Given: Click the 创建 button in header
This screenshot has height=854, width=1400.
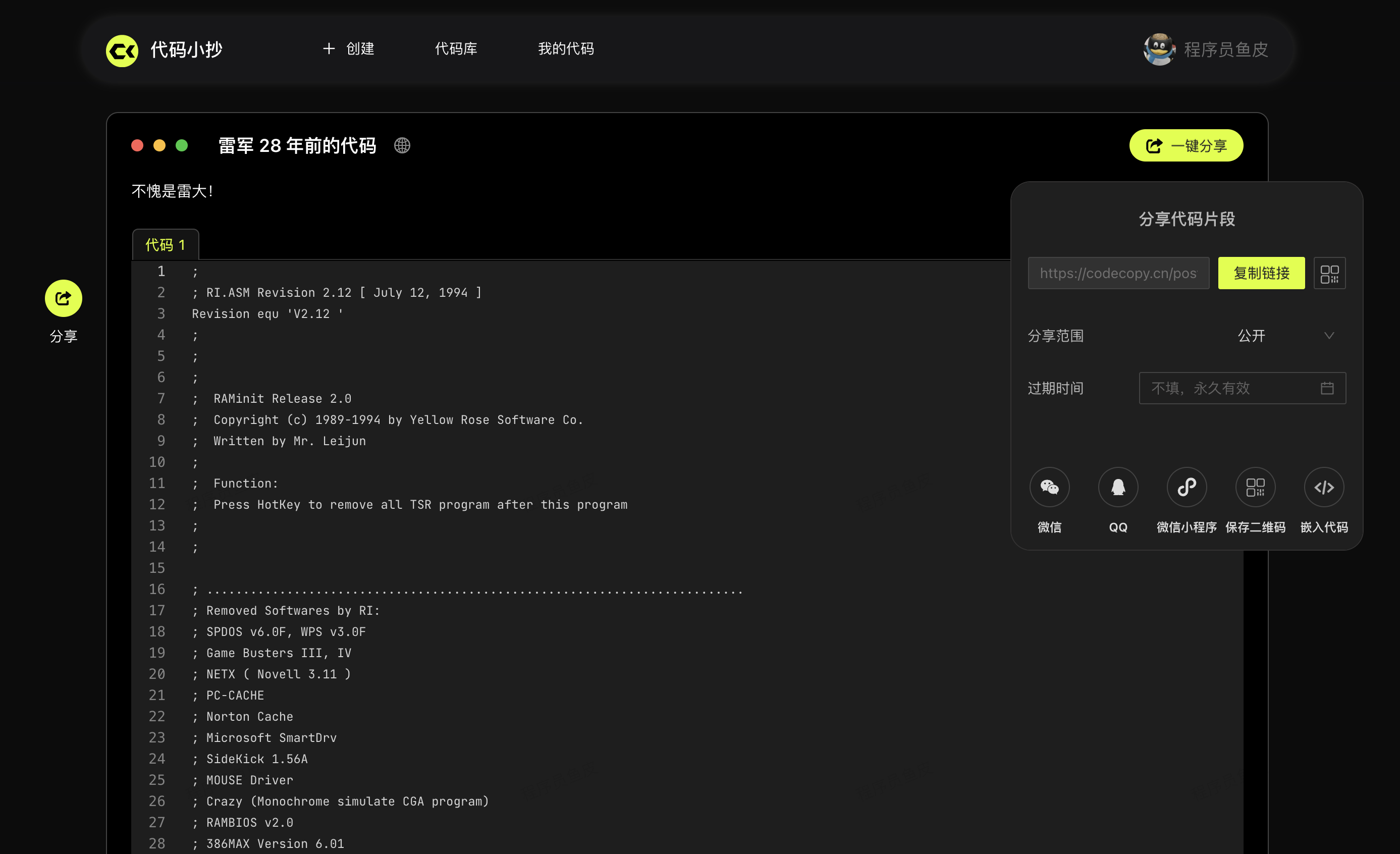Looking at the screenshot, I should click(348, 49).
